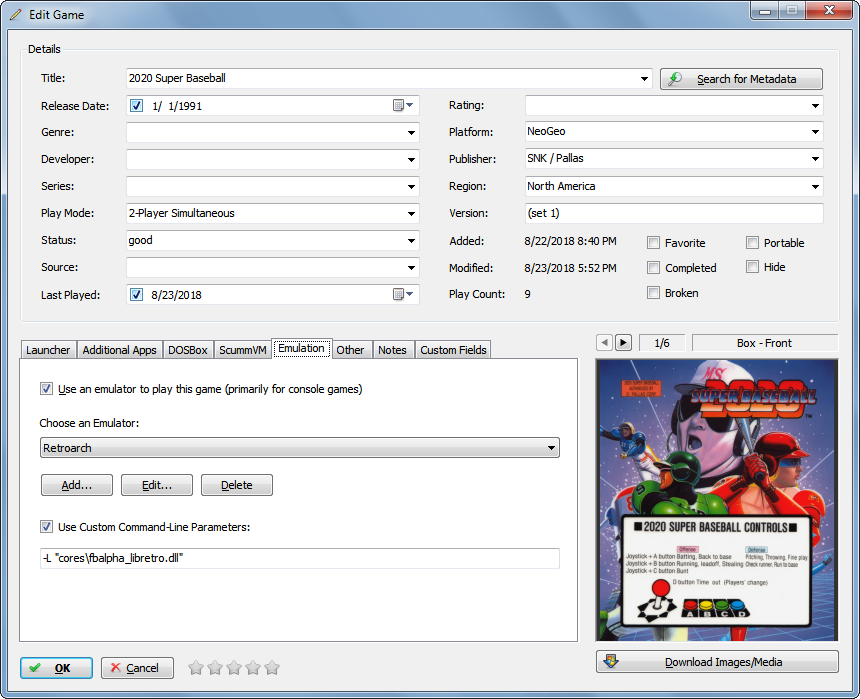Image resolution: width=860 pixels, height=699 pixels.
Task: Show previous image with left arrow
Action: pyautogui.click(x=604, y=343)
